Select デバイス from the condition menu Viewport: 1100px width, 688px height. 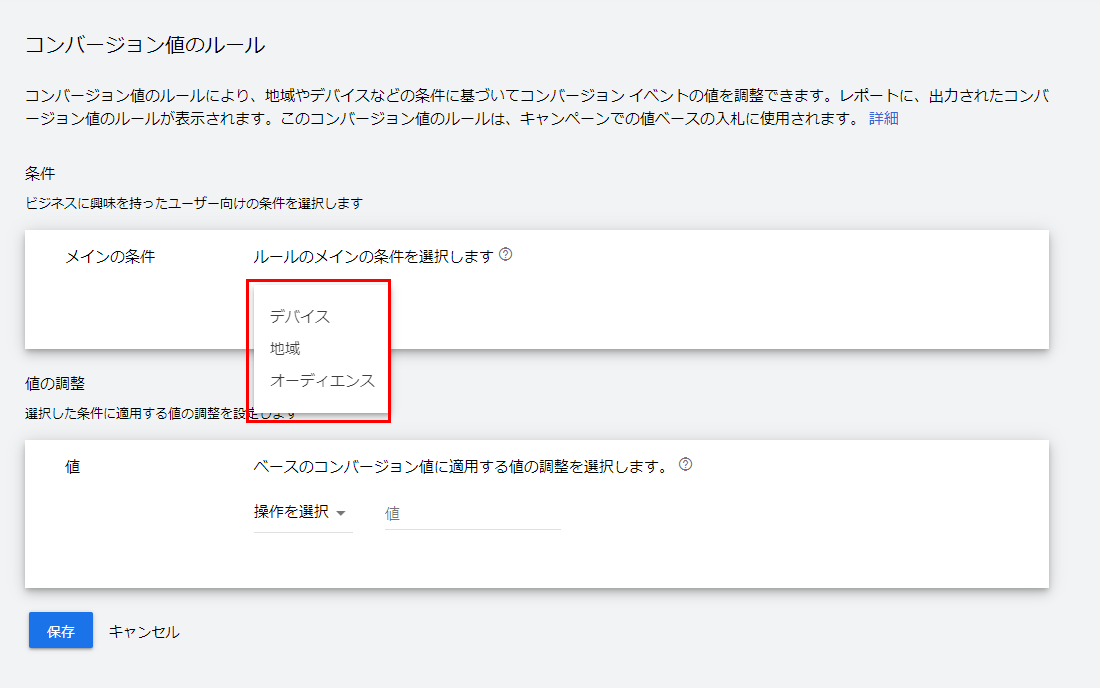300,316
